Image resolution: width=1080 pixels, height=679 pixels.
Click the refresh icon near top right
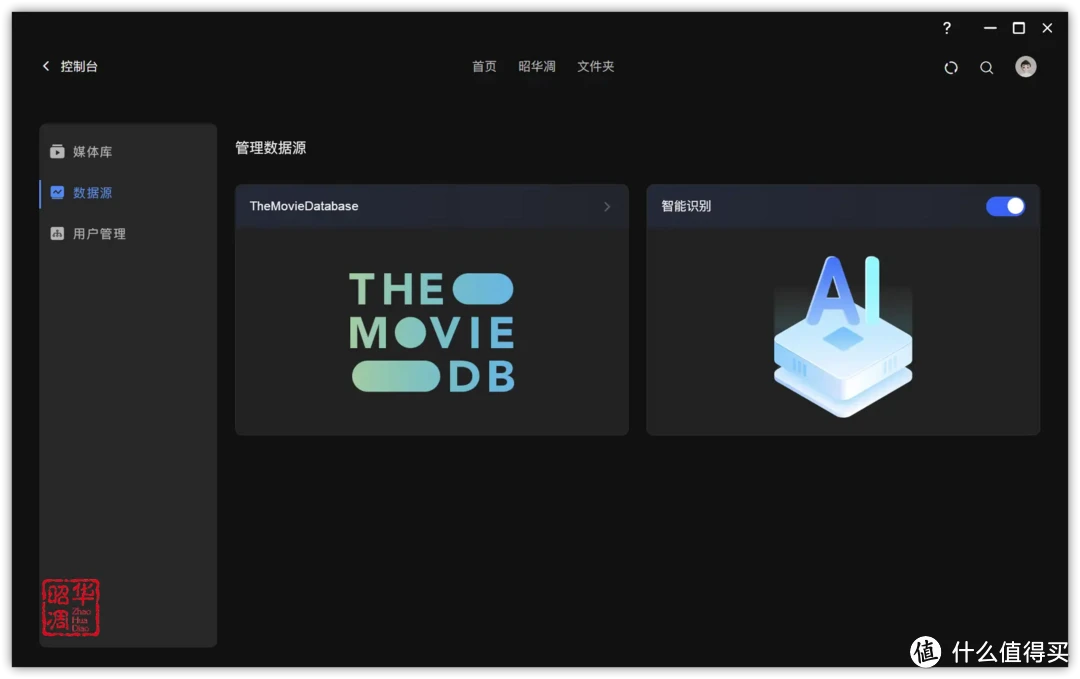(x=950, y=67)
